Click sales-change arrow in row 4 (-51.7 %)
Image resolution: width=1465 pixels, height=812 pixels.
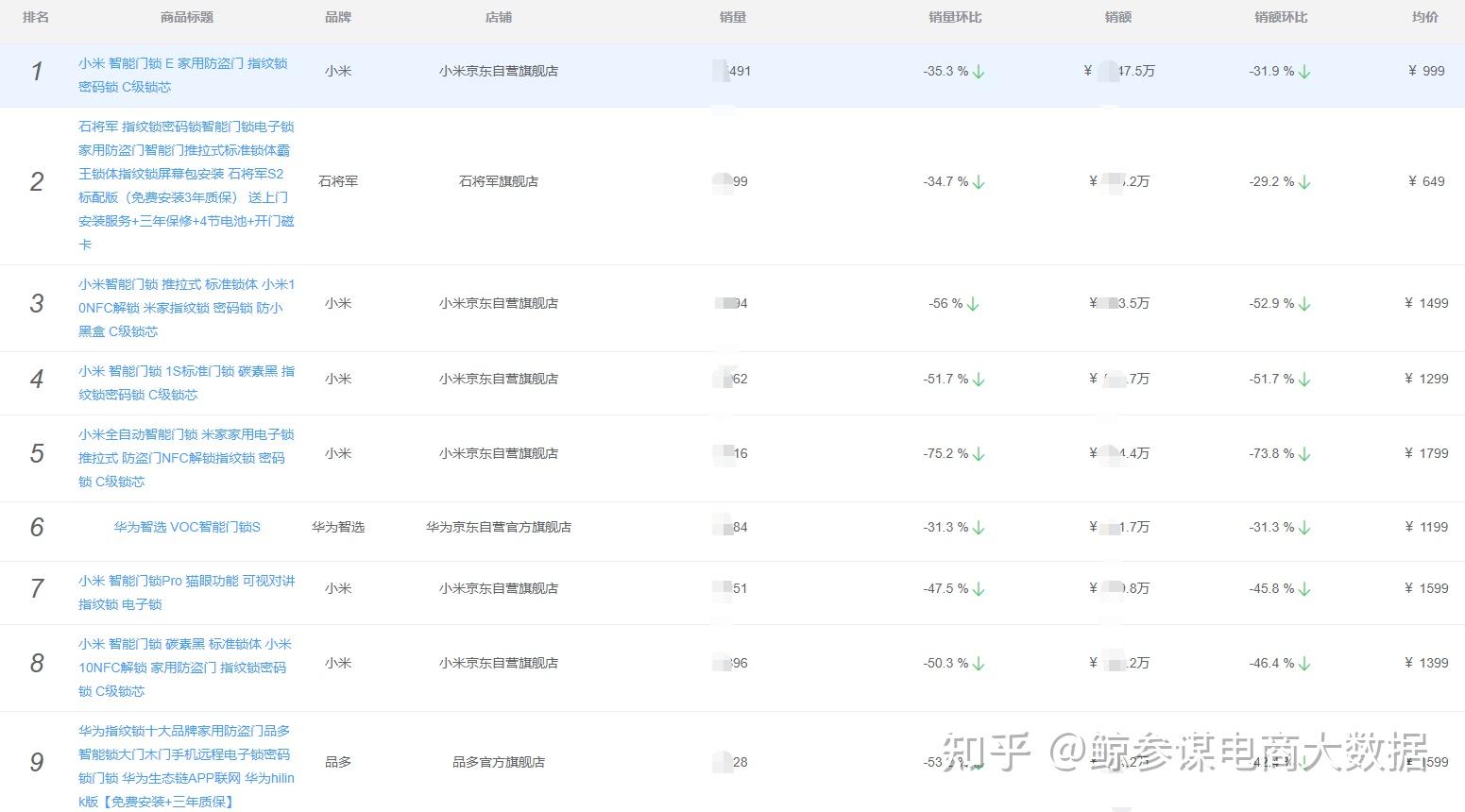point(979,380)
